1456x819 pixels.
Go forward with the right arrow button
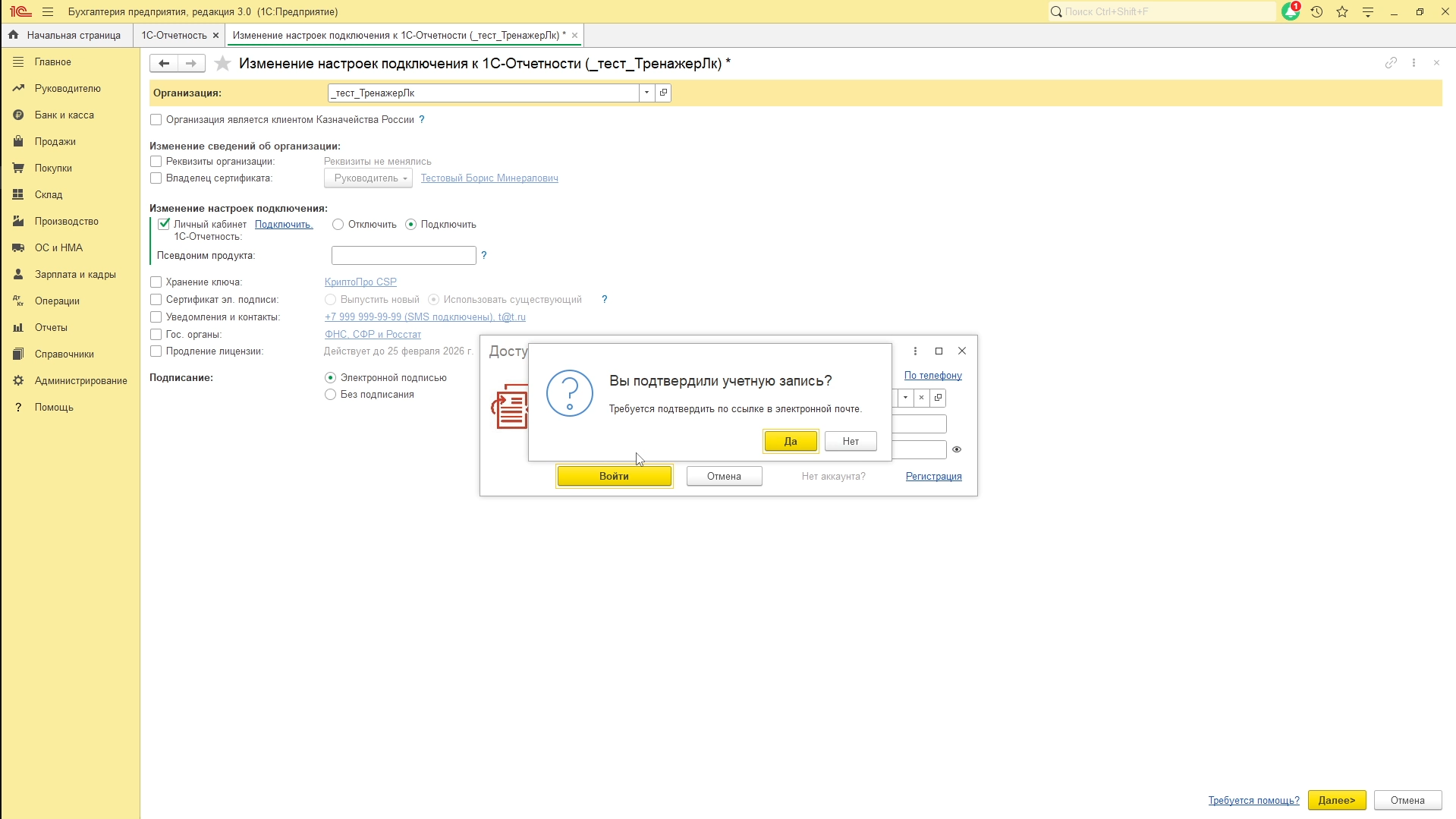click(191, 63)
